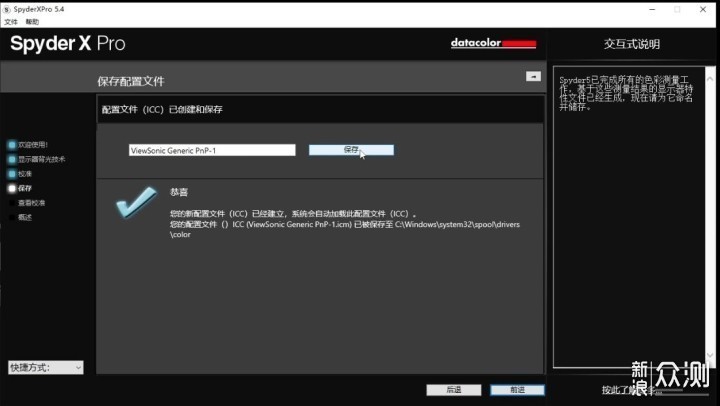720x406 pixels.
Task: Click the profile name field ViewSonic Generic PnP-1
Action: click(x=212, y=150)
